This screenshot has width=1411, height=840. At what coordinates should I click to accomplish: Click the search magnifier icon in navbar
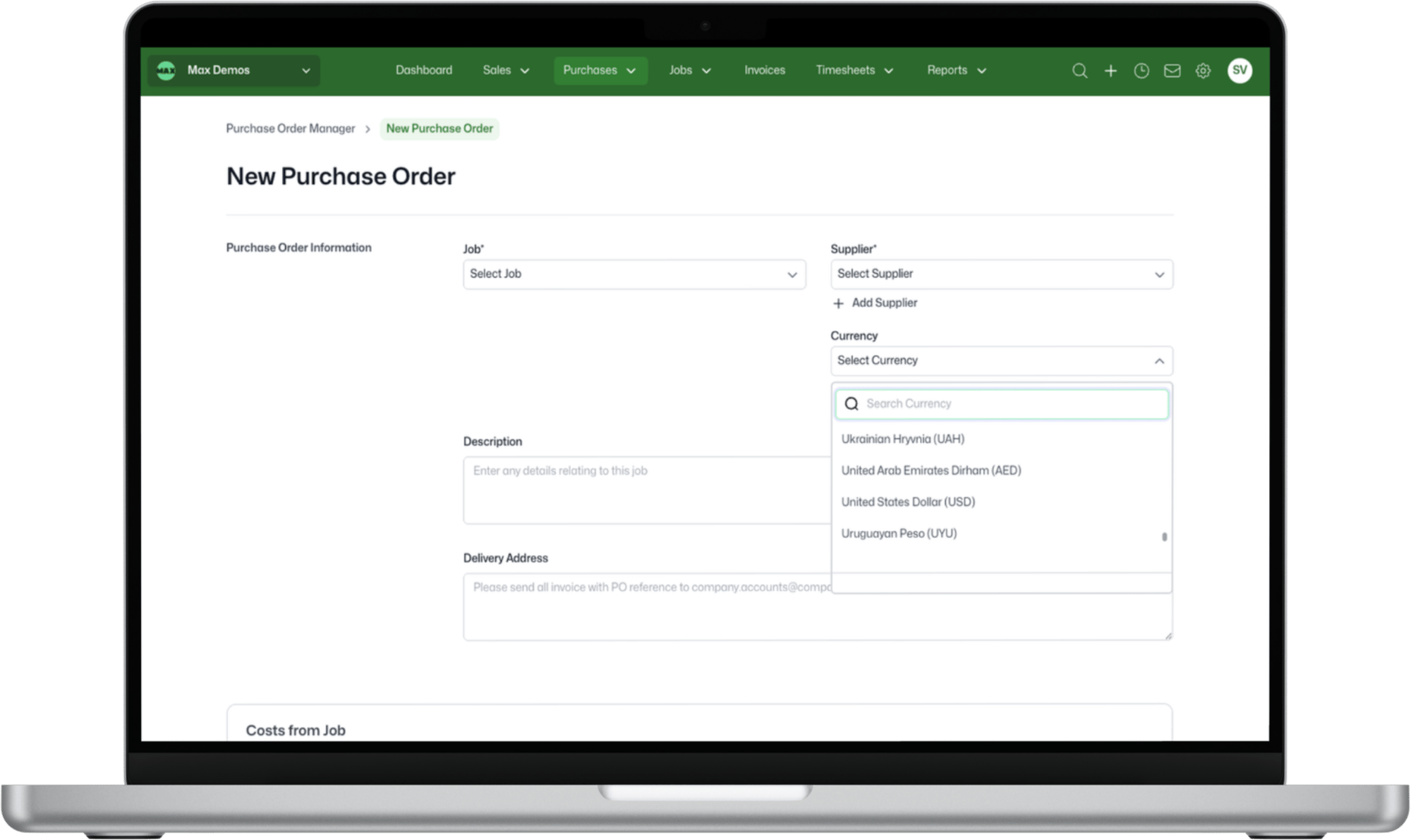[1079, 71]
